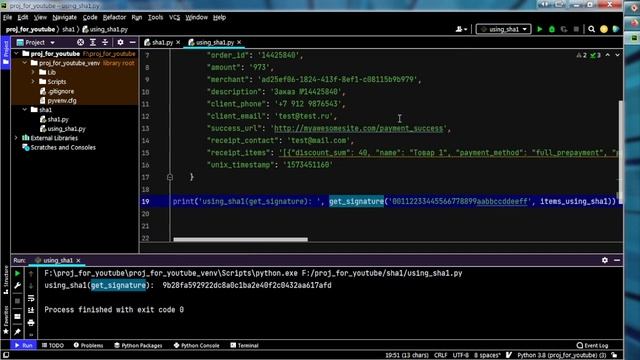Print console output icon
The height and width of the screenshot is (360, 640).
(31, 323)
